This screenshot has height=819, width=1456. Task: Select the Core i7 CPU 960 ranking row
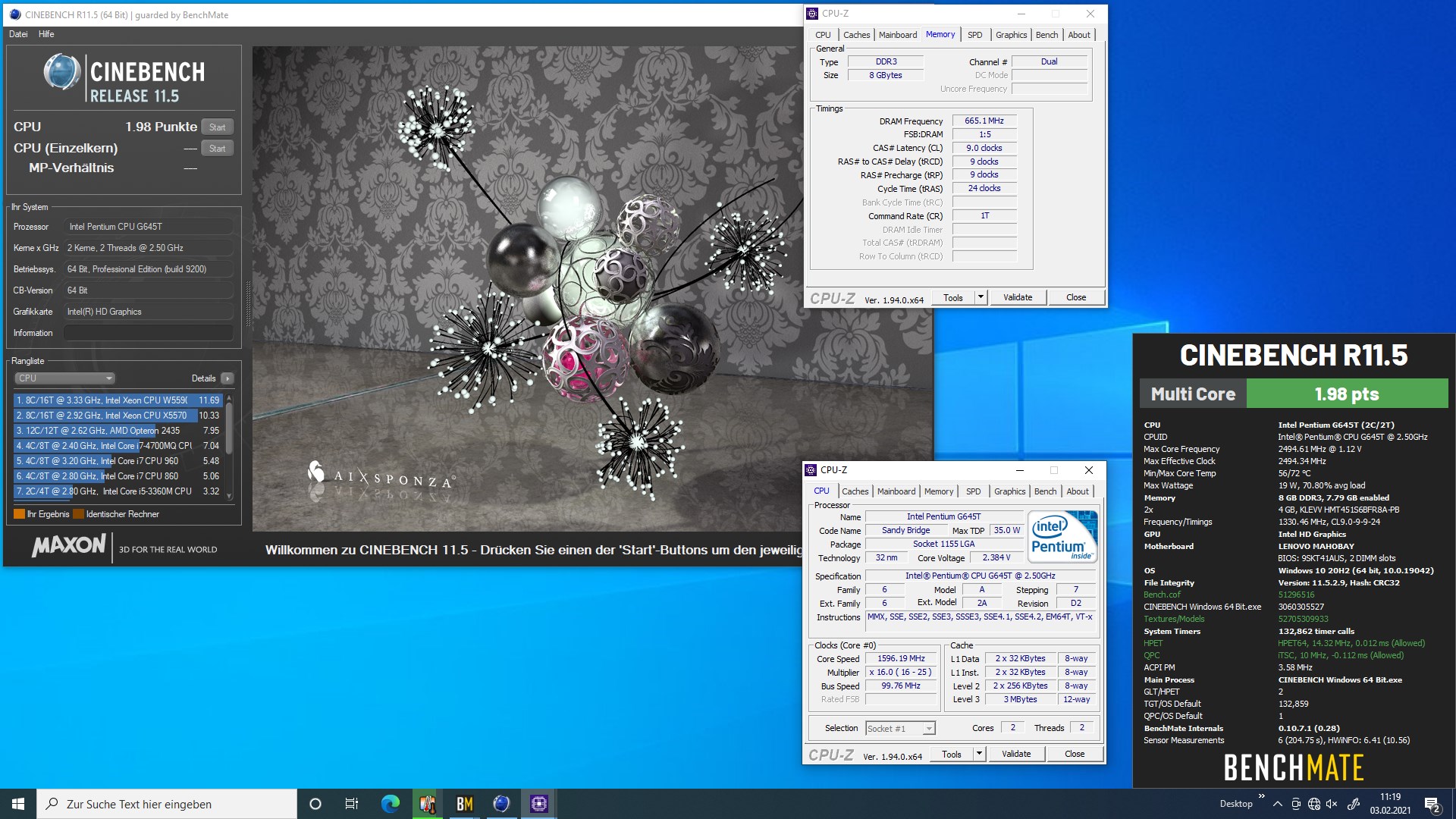click(118, 461)
